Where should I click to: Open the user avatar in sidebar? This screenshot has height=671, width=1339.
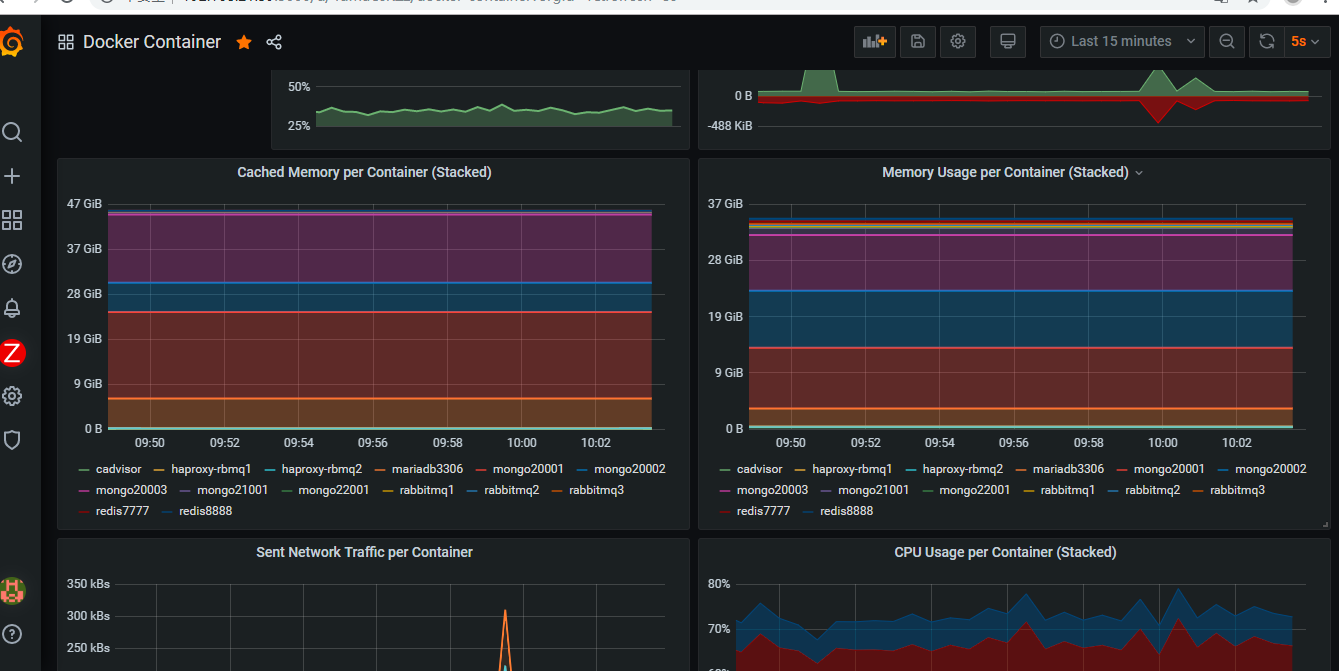click(x=12, y=590)
